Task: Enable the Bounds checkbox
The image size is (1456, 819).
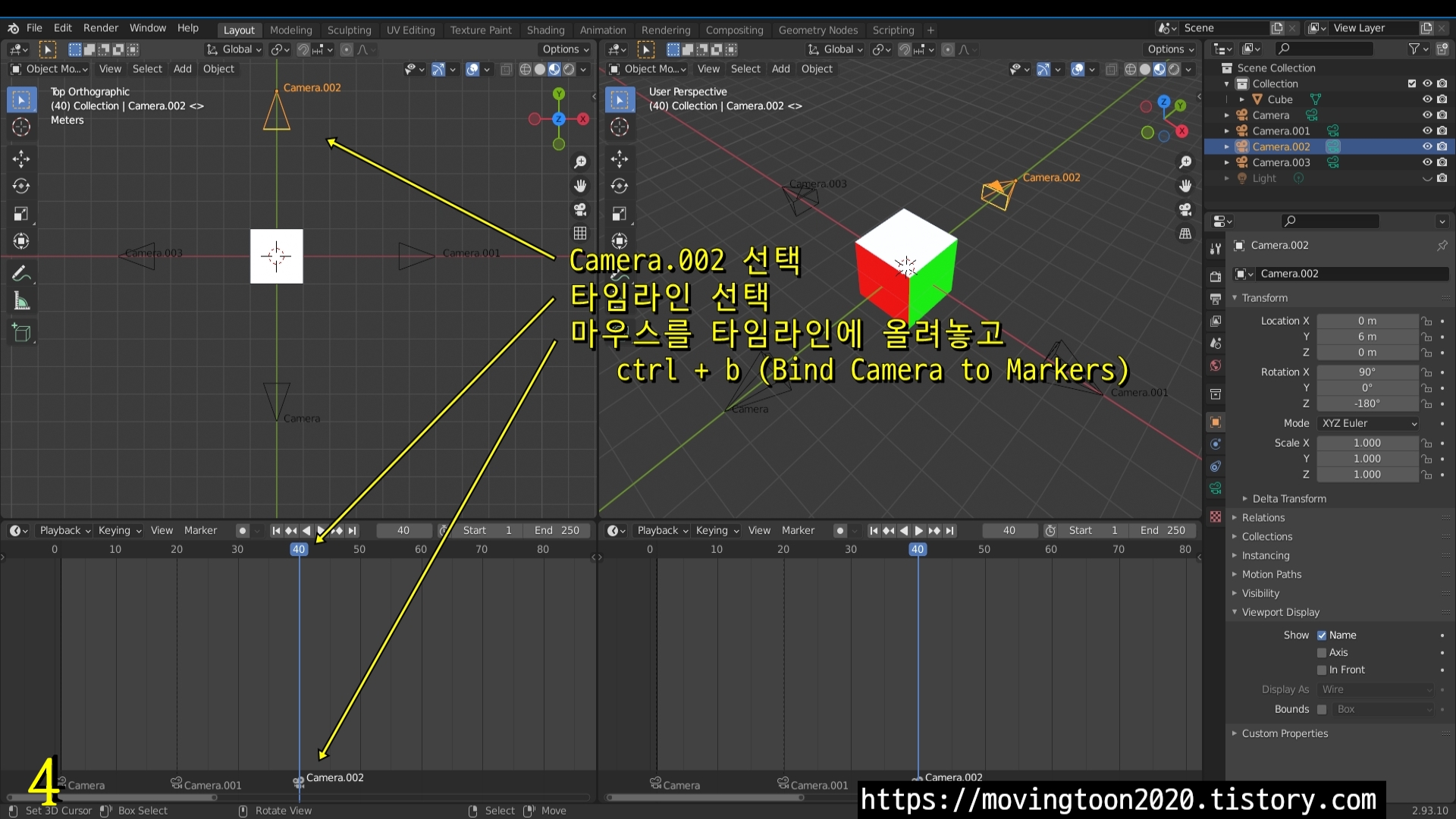Action: [x=1322, y=710]
